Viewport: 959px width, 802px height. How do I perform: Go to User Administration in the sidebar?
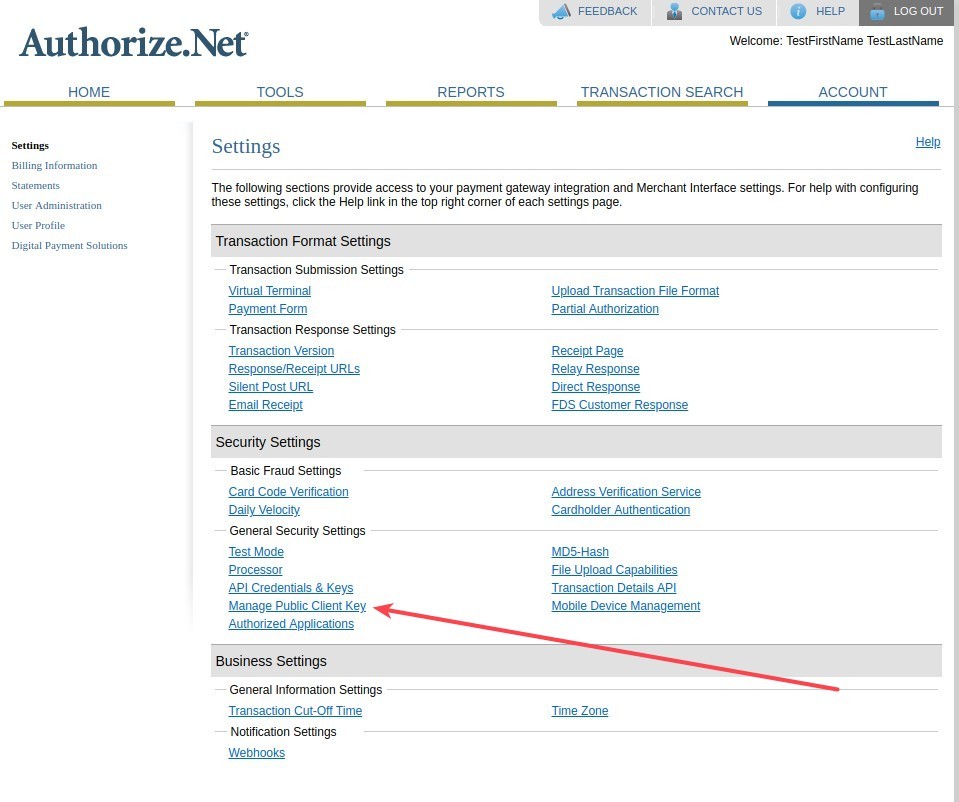(x=57, y=206)
